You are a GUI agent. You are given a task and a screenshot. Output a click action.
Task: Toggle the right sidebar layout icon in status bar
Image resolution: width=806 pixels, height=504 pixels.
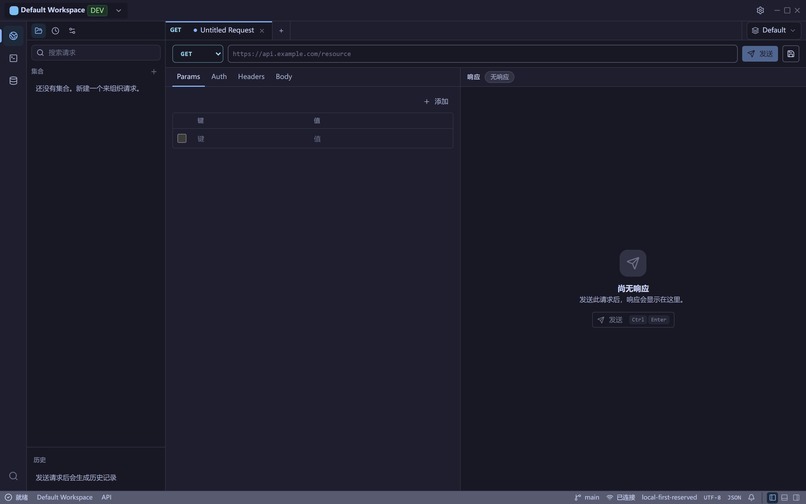click(796, 497)
